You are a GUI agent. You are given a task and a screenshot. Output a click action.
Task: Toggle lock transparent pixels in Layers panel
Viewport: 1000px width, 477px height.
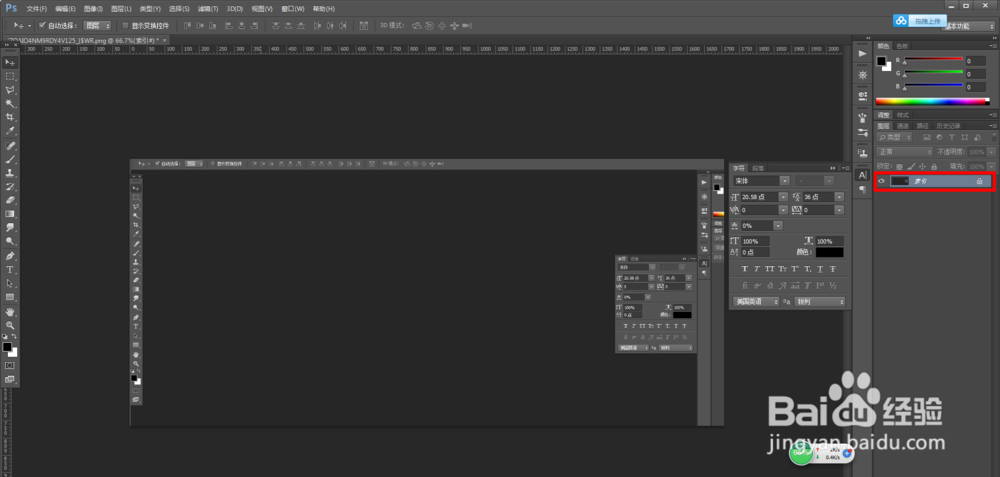[x=899, y=166]
